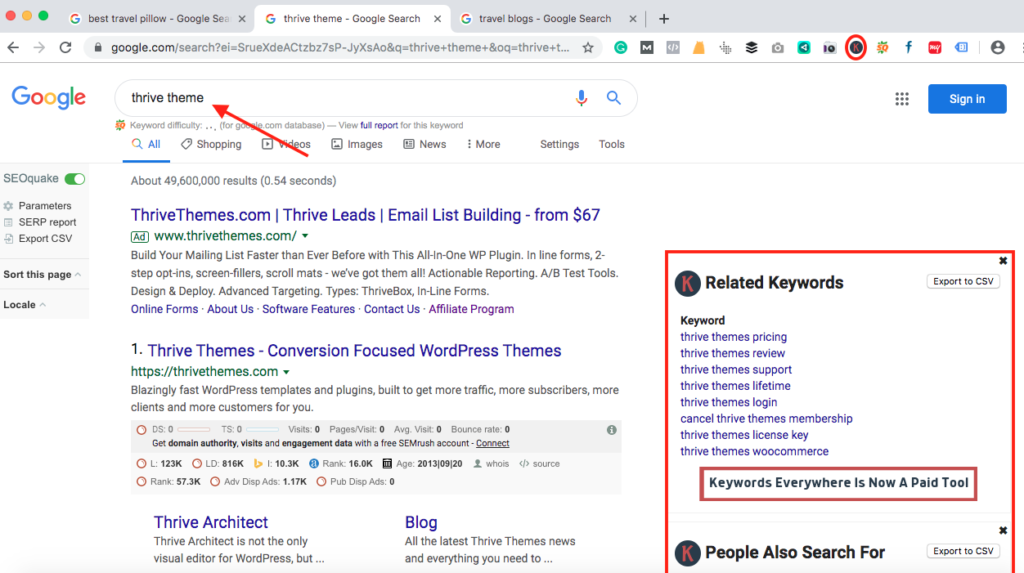Click the browser address bar URL

340,47
